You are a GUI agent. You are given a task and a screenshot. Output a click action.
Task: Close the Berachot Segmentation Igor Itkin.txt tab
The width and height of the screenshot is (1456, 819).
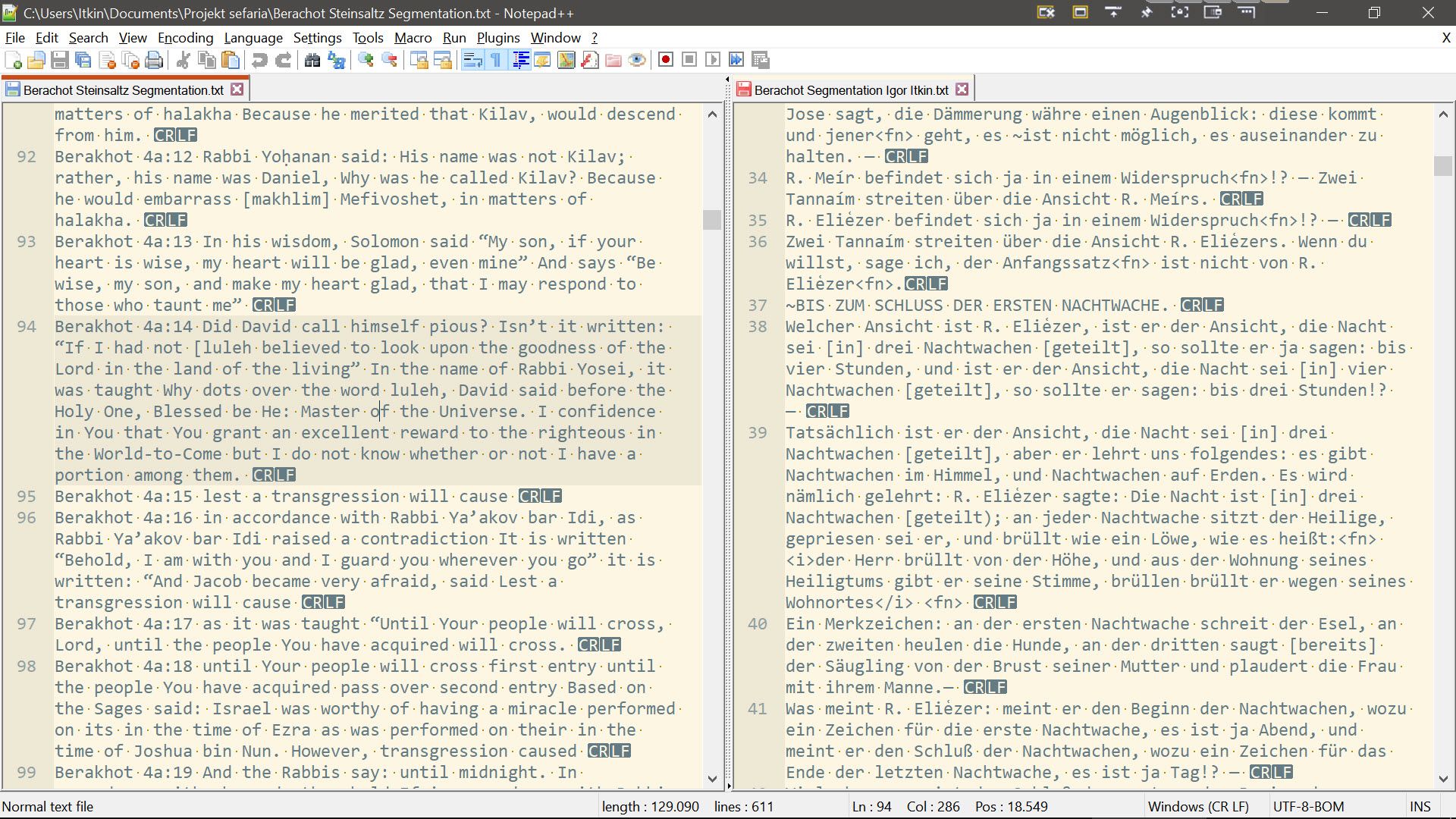(x=962, y=89)
